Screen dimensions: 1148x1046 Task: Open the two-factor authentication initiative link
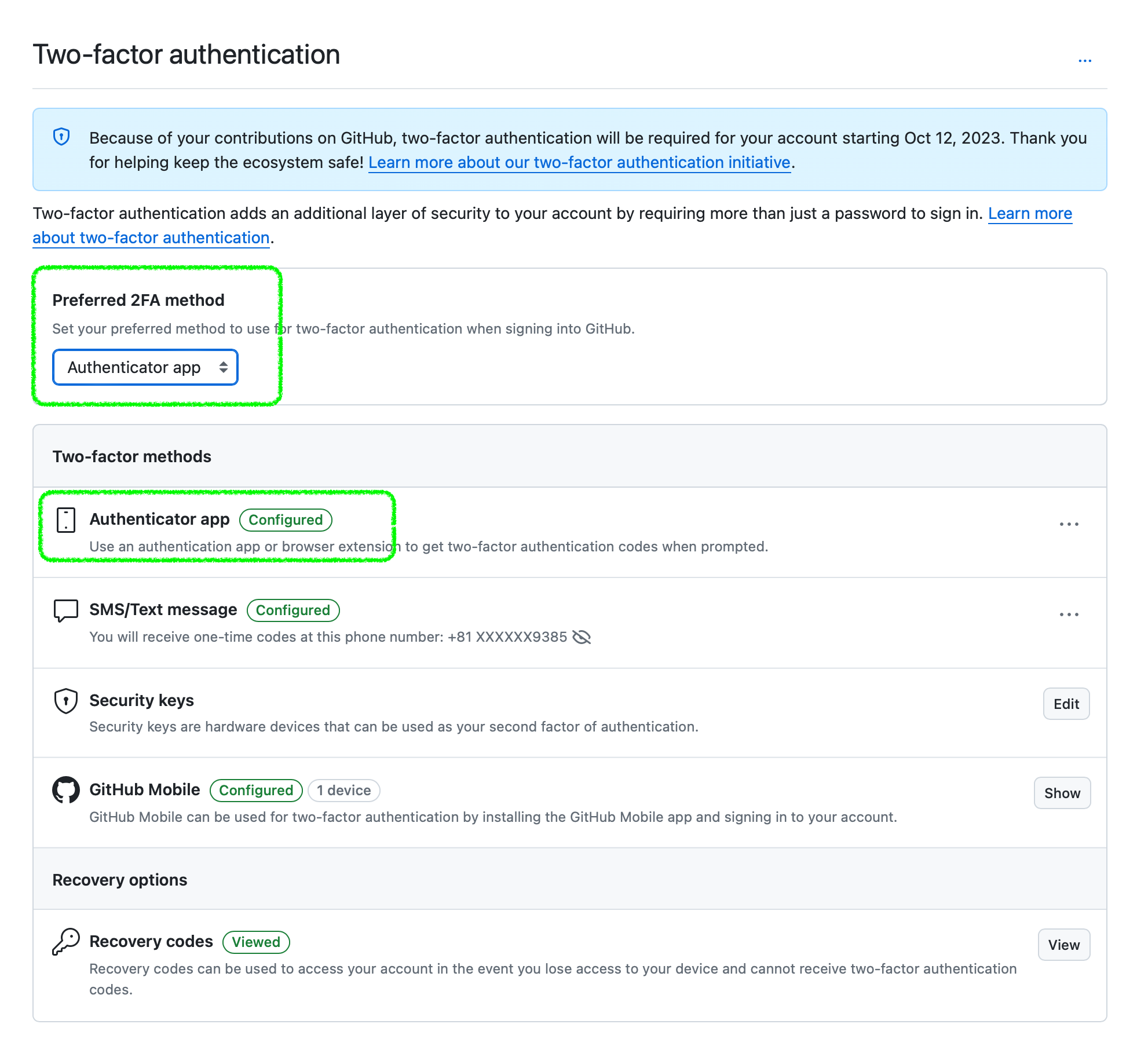(x=579, y=163)
